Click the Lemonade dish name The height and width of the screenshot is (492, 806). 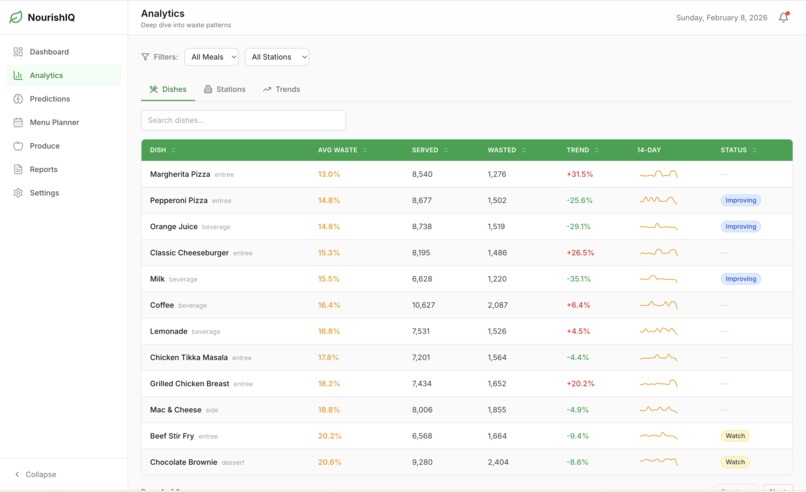[x=169, y=331]
